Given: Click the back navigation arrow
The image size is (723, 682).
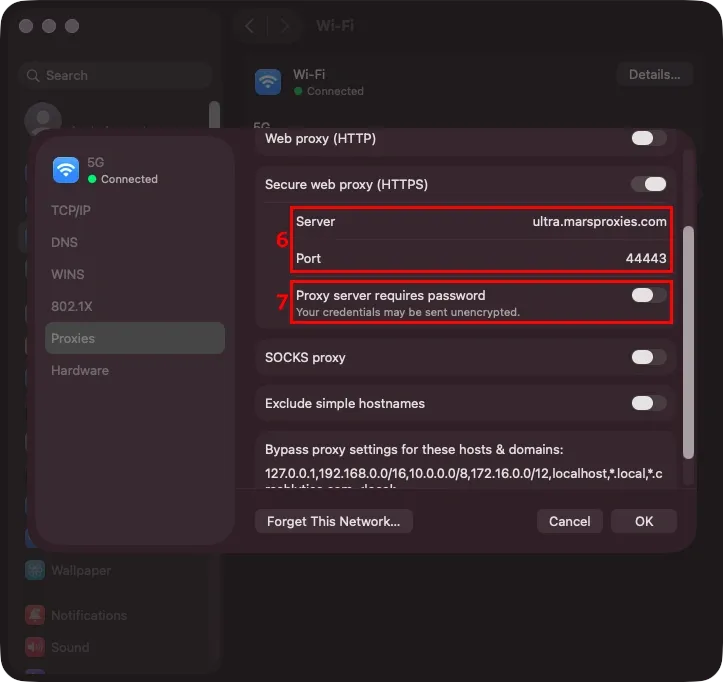Looking at the screenshot, I should pyautogui.click(x=249, y=26).
